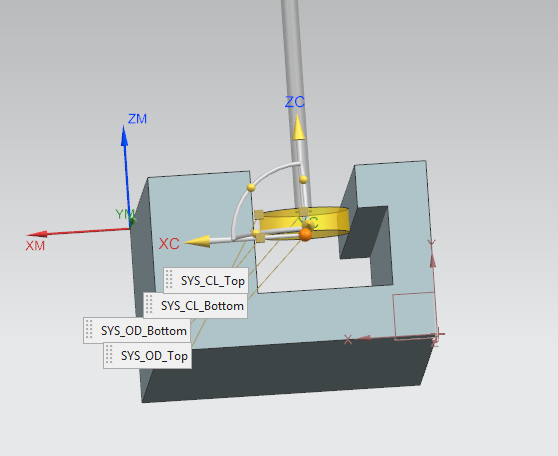Click the YM axis label
This screenshot has height=456, width=558.
125,214
